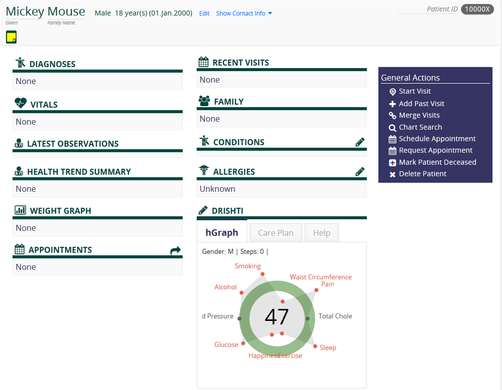Click the Appointments heading text
502x390 pixels.
pos(60,250)
